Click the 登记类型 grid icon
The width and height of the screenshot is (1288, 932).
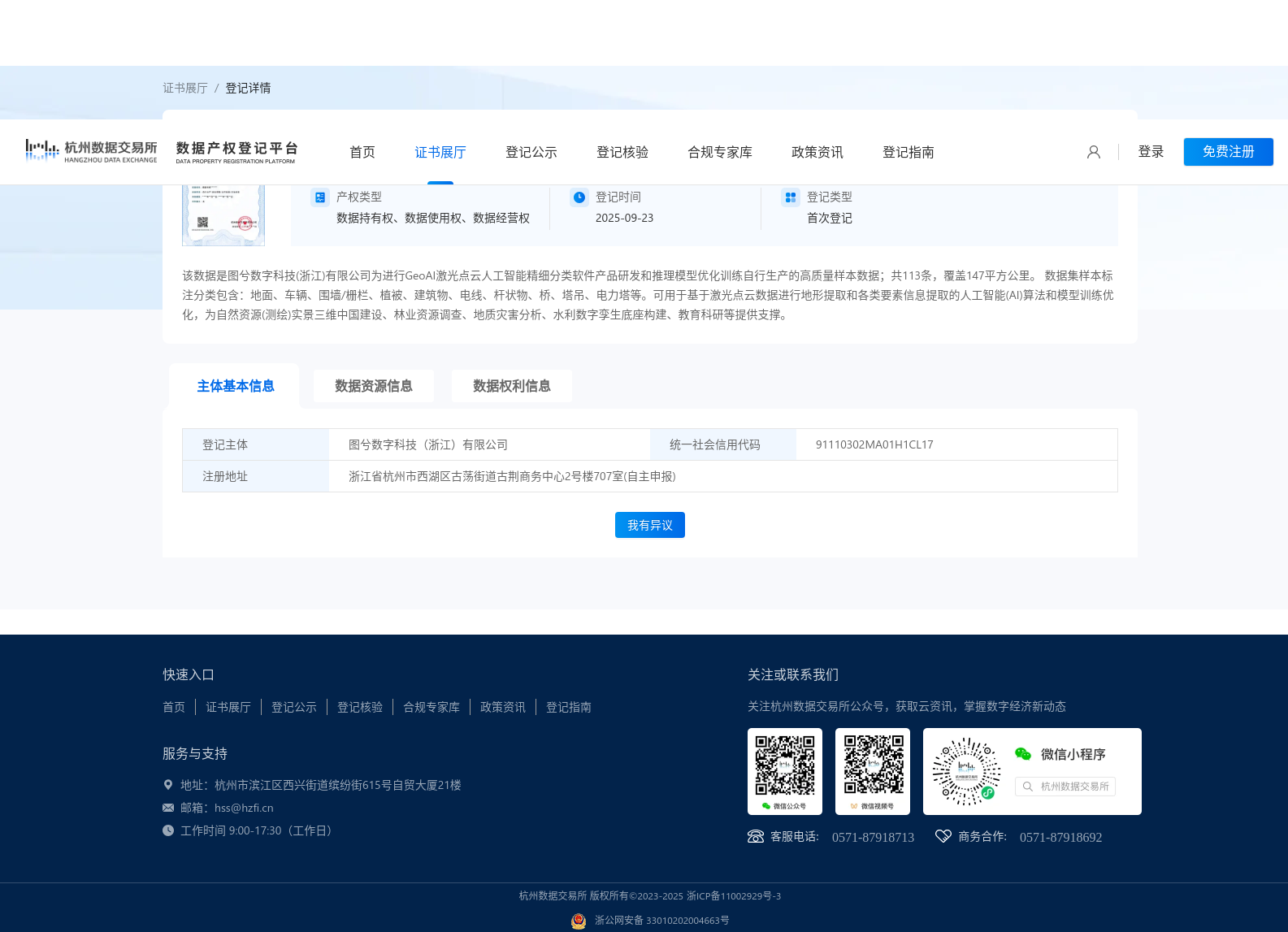point(791,197)
